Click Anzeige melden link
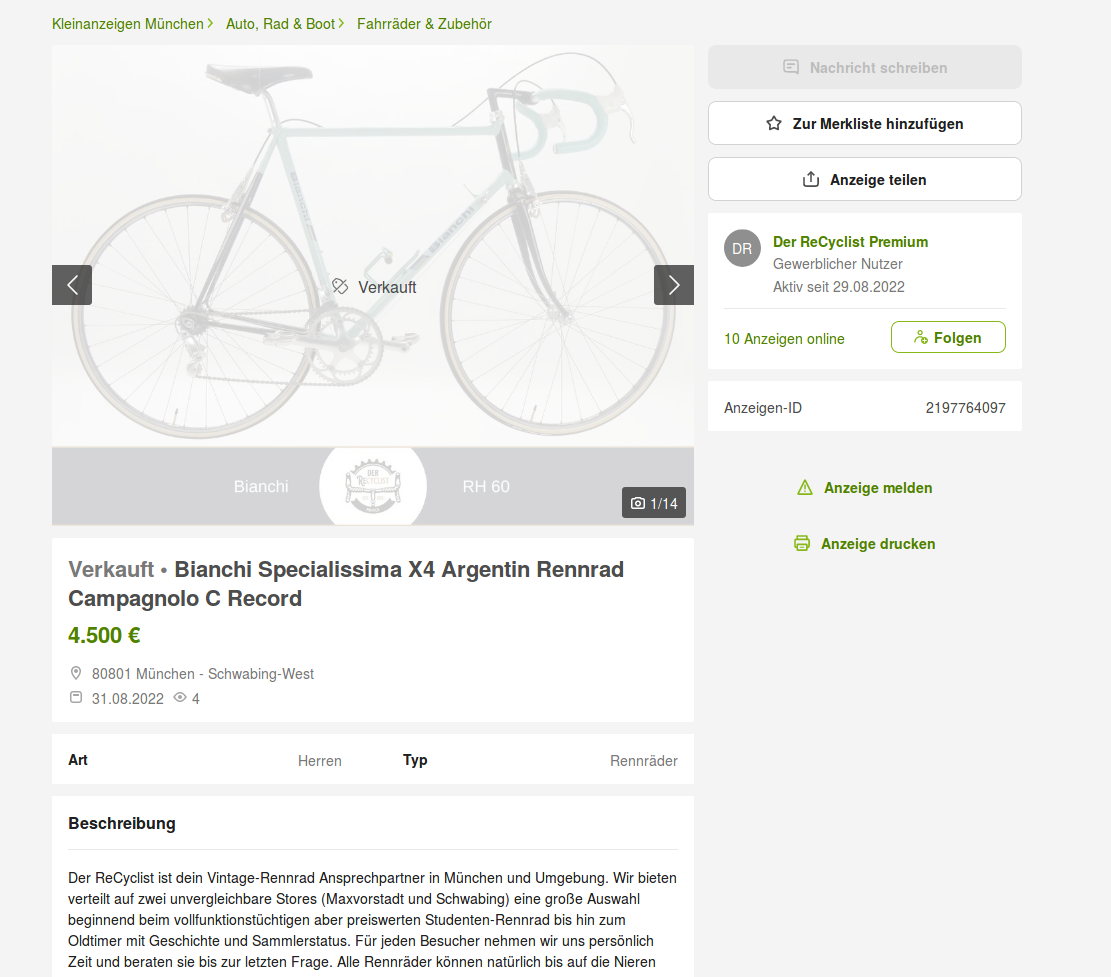 (877, 488)
